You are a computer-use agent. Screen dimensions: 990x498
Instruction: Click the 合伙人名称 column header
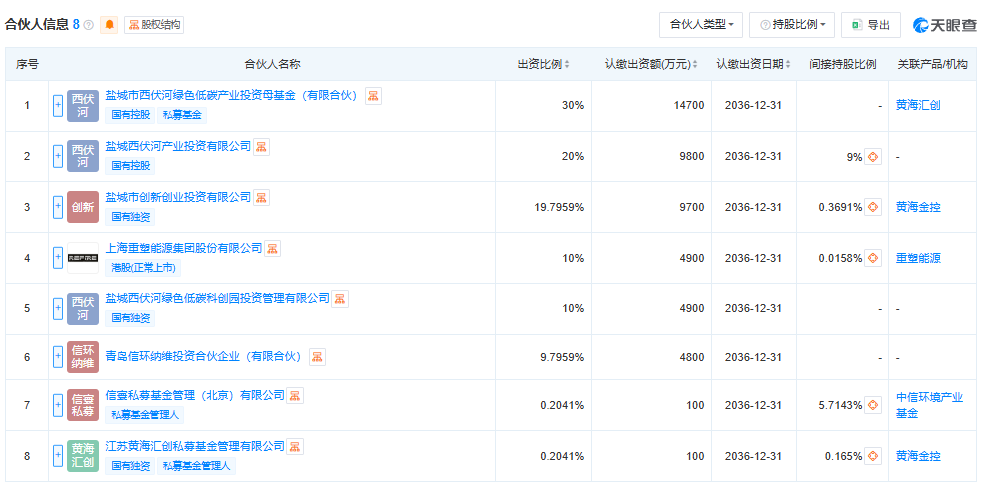272,64
